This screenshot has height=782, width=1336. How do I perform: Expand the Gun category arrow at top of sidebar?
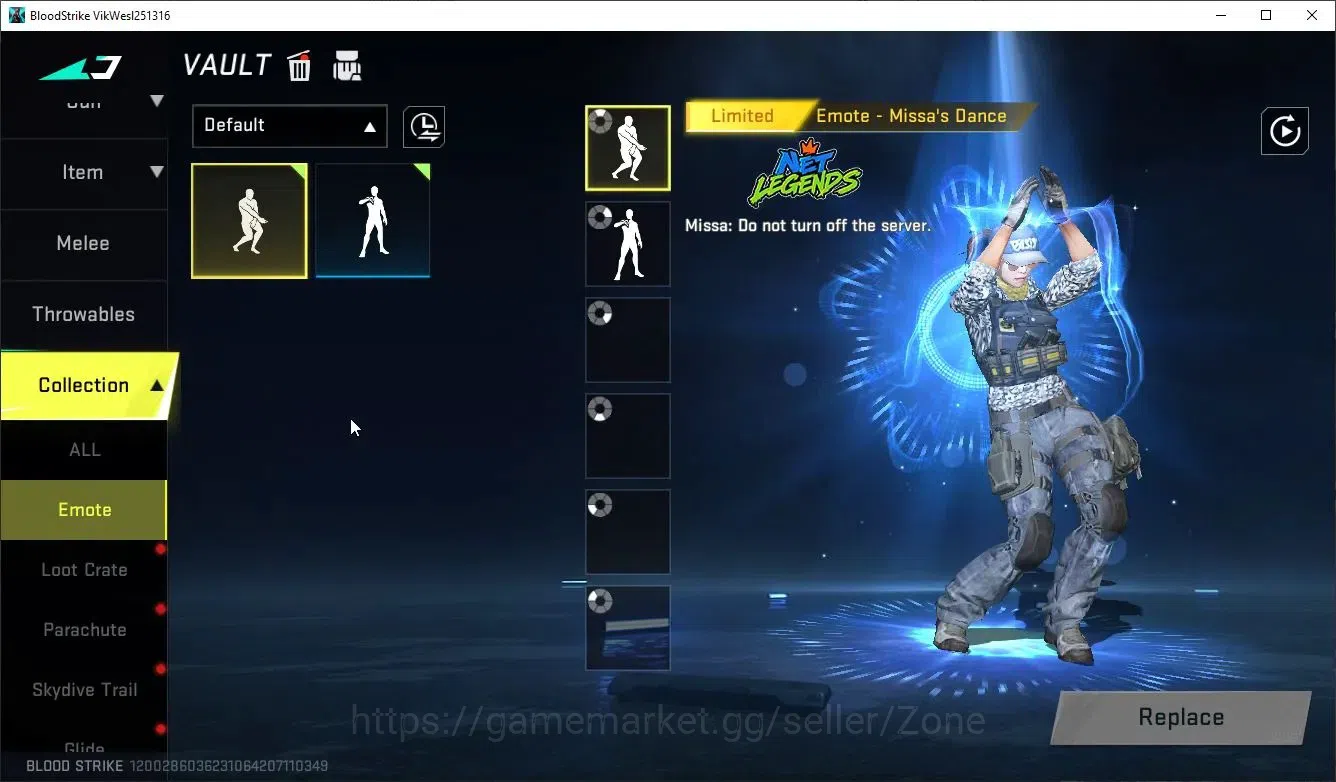157,100
